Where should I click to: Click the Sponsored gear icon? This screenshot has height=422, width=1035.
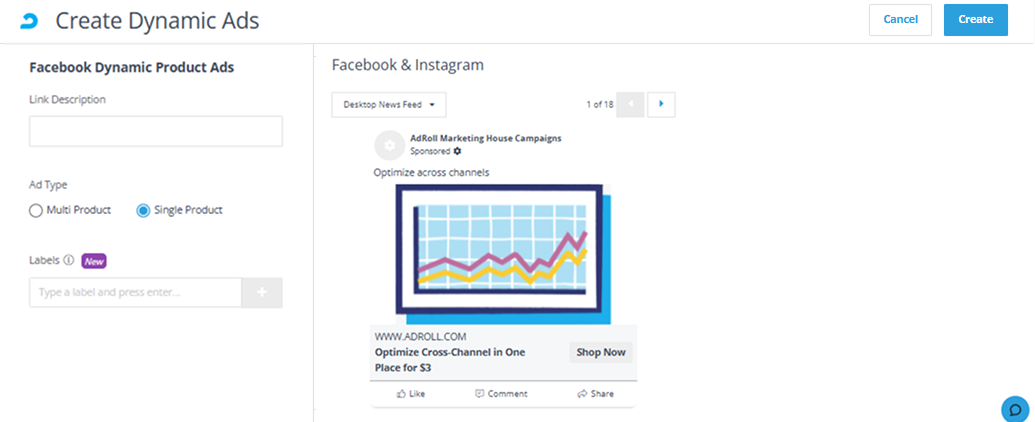click(457, 151)
